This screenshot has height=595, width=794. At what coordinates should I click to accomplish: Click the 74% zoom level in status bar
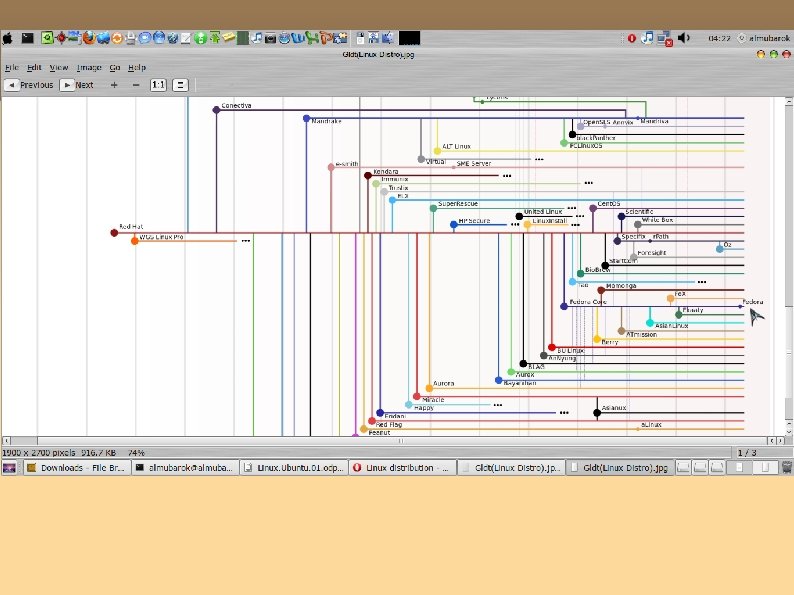click(136, 453)
